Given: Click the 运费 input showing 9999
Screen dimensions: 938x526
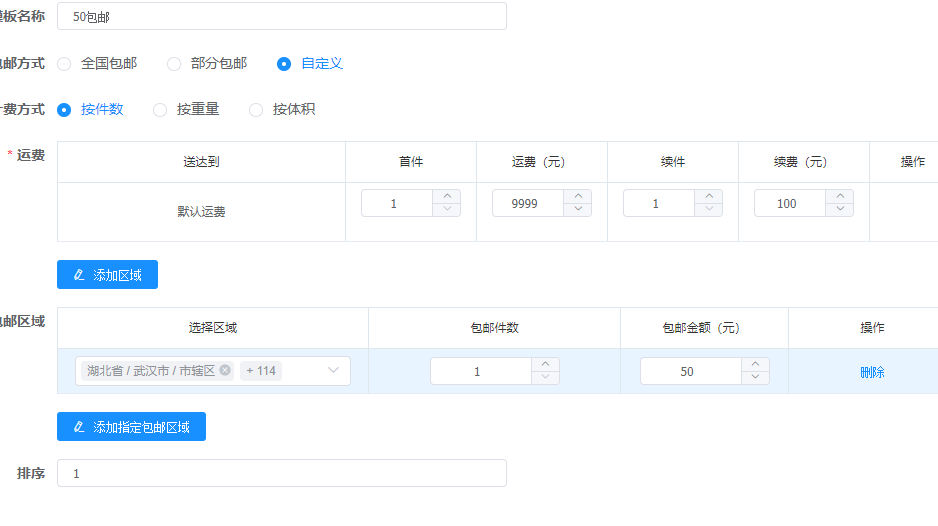Looking at the screenshot, I should [528, 203].
